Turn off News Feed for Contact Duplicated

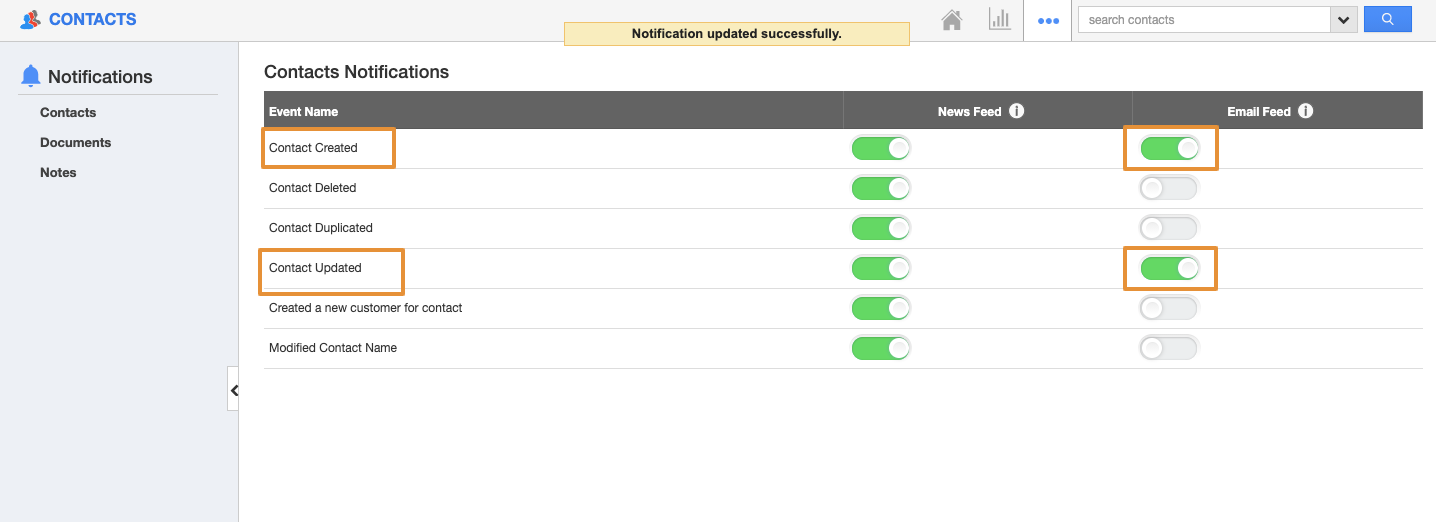(x=881, y=228)
